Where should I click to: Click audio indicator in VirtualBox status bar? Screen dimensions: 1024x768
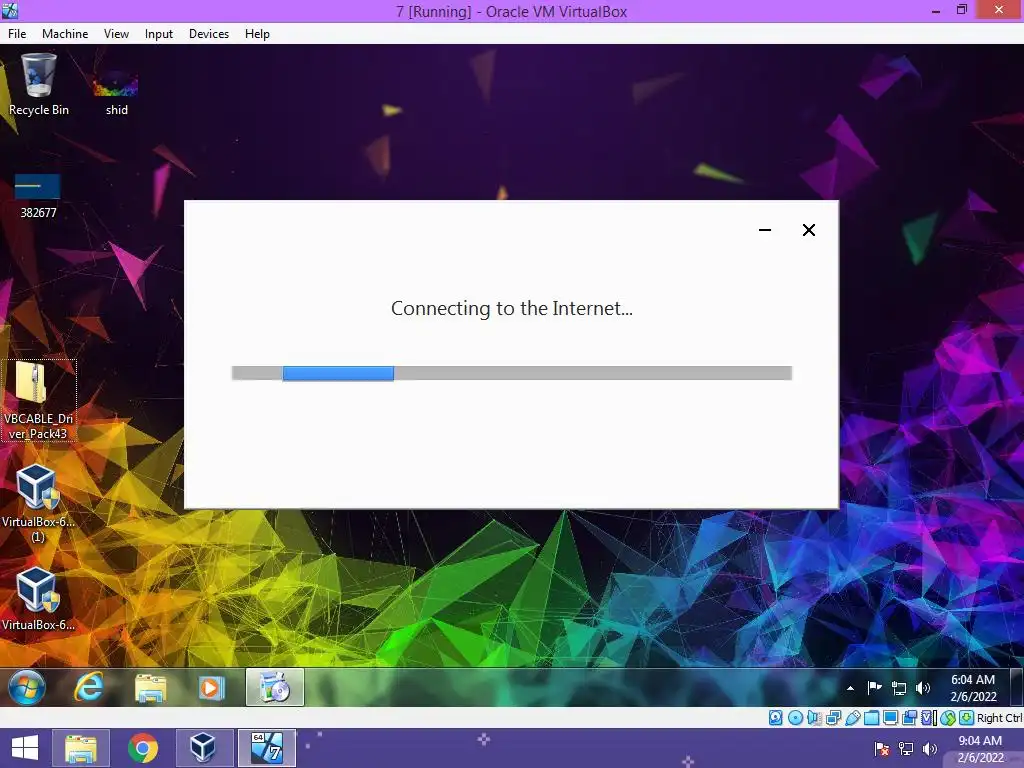814,718
